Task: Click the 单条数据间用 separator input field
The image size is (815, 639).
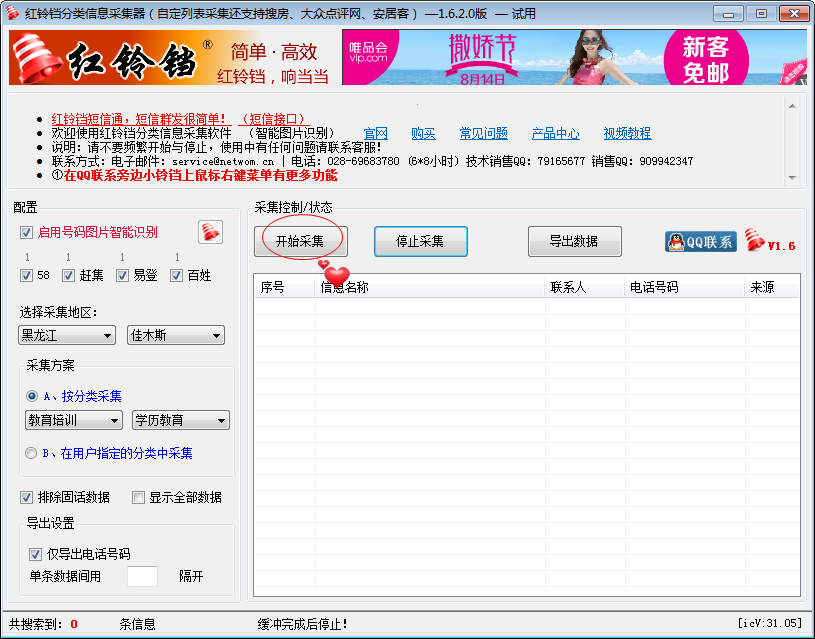Action: click(142, 576)
